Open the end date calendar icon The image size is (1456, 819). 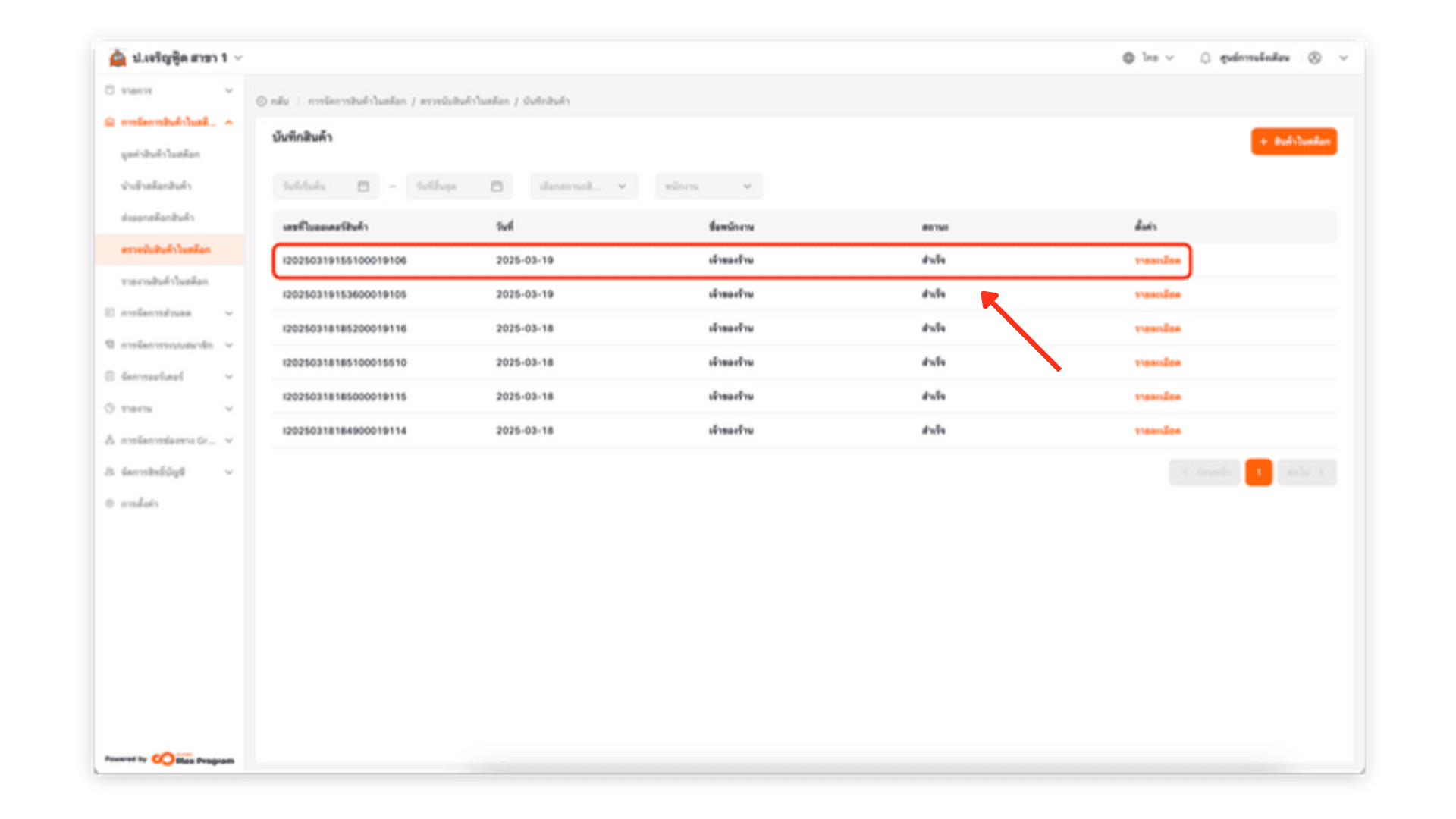pos(497,187)
